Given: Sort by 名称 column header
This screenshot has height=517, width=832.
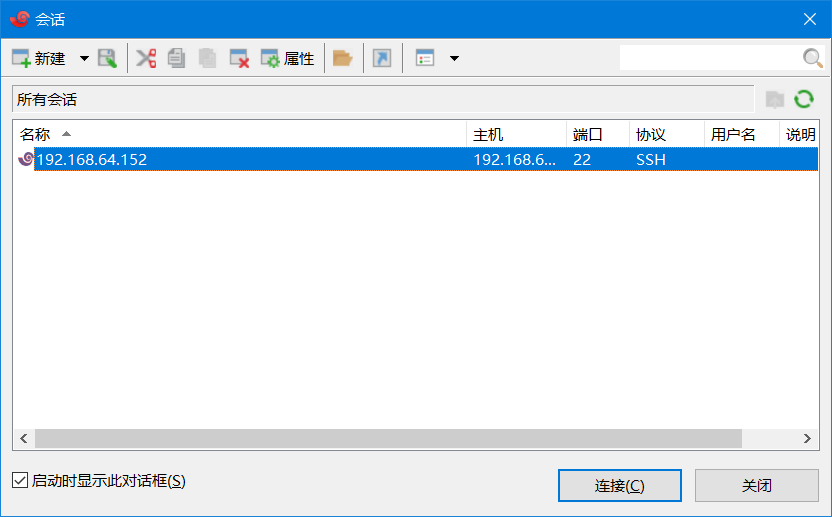Looking at the screenshot, I should [x=240, y=134].
